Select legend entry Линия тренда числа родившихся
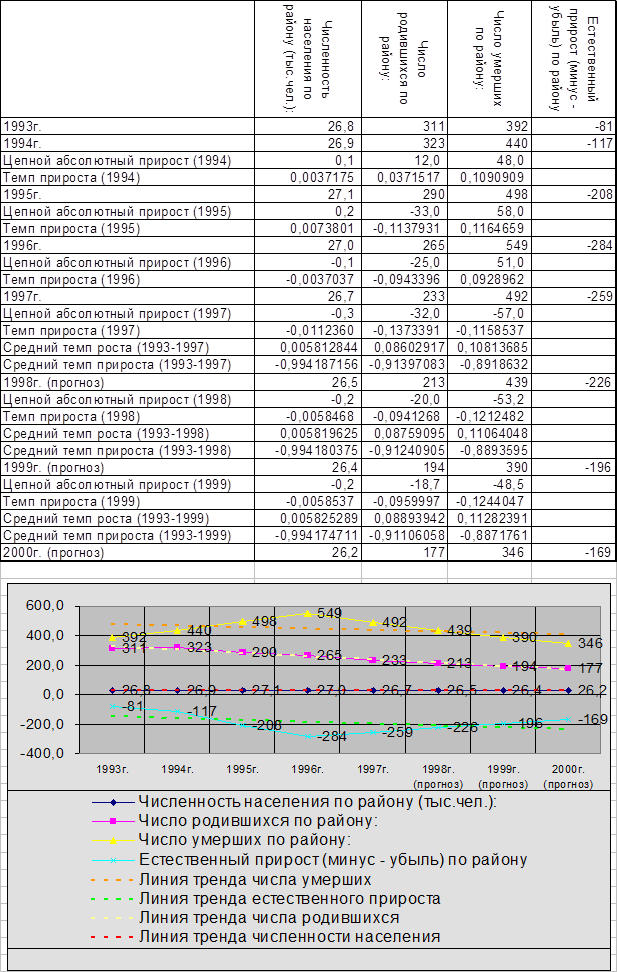Viewport: 617px width, 972px height. [x=269, y=917]
